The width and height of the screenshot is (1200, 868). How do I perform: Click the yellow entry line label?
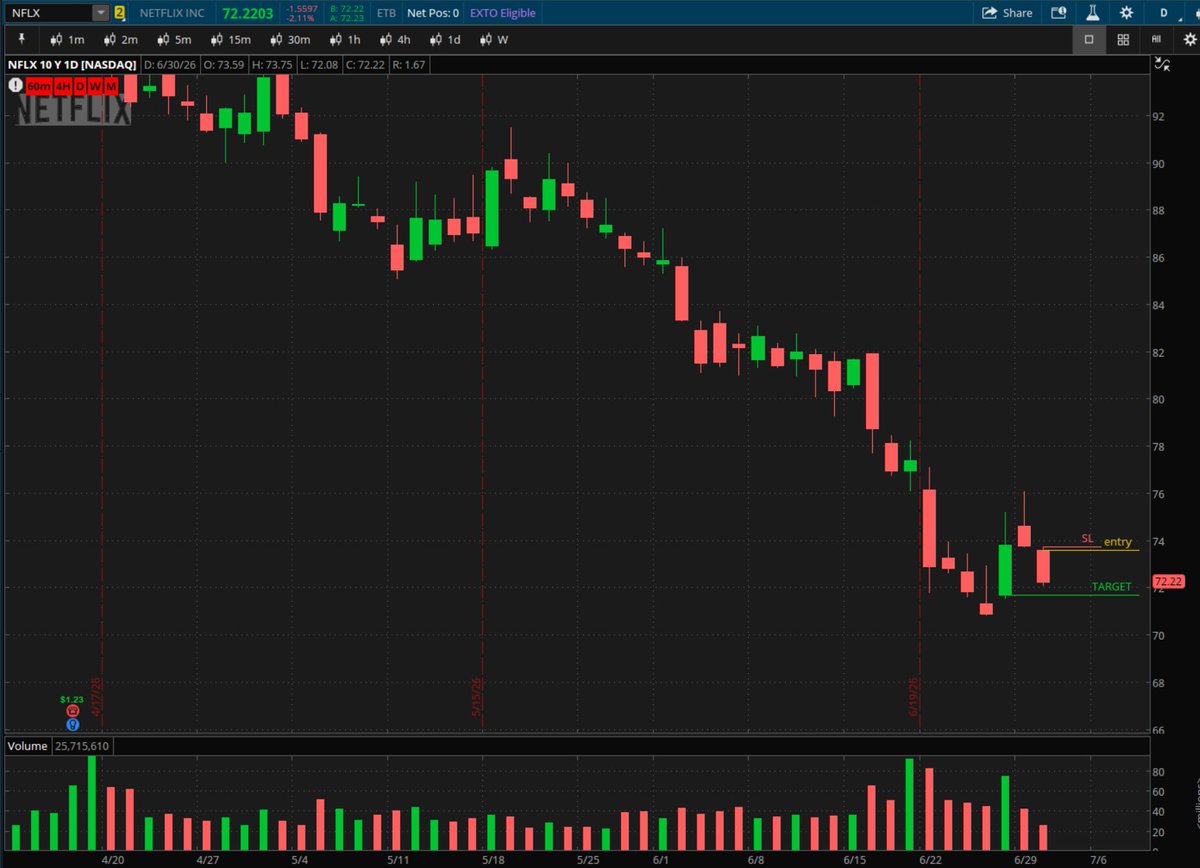1118,542
